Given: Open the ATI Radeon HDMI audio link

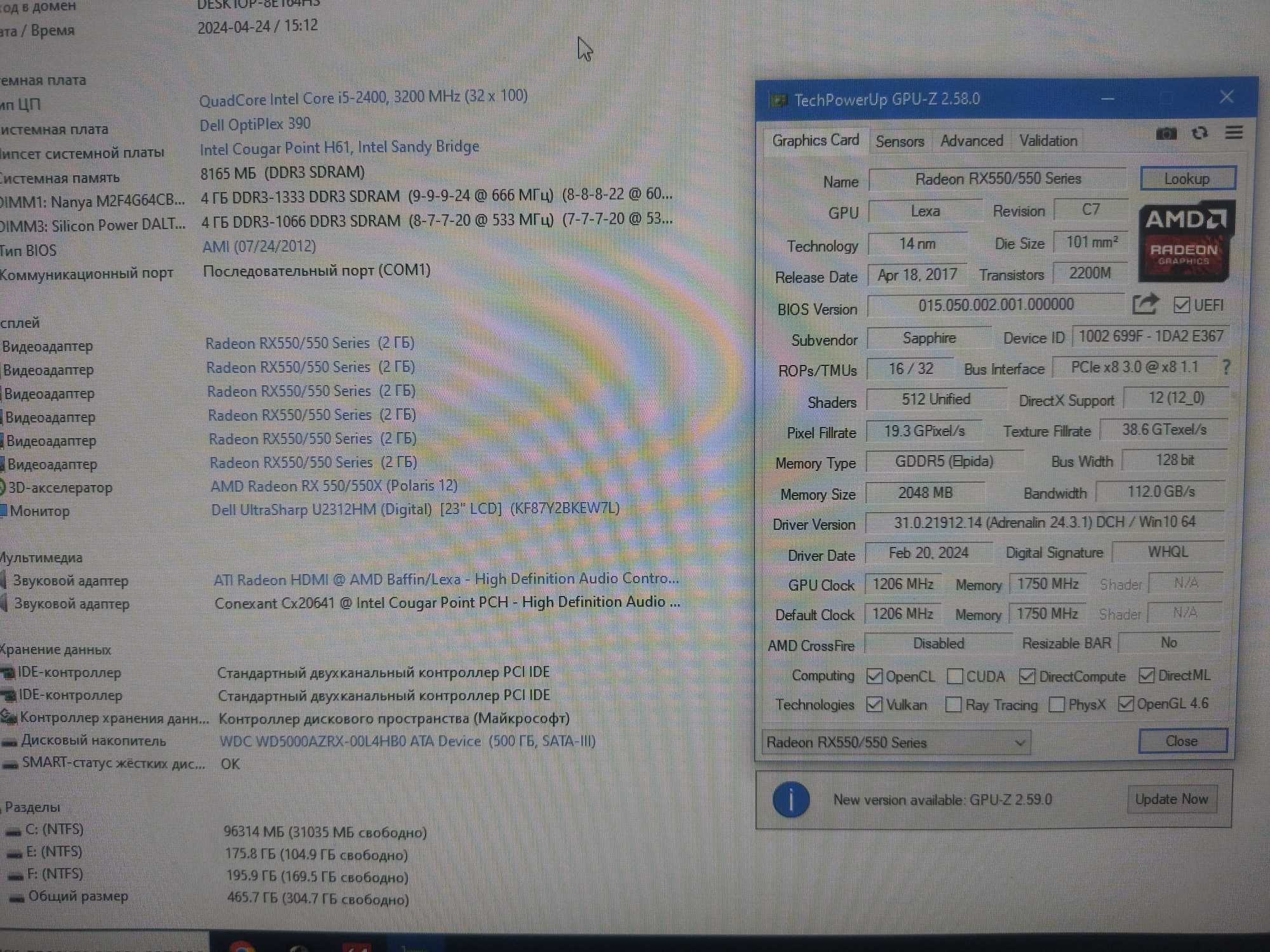Looking at the screenshot, I should tap(446, 579).
